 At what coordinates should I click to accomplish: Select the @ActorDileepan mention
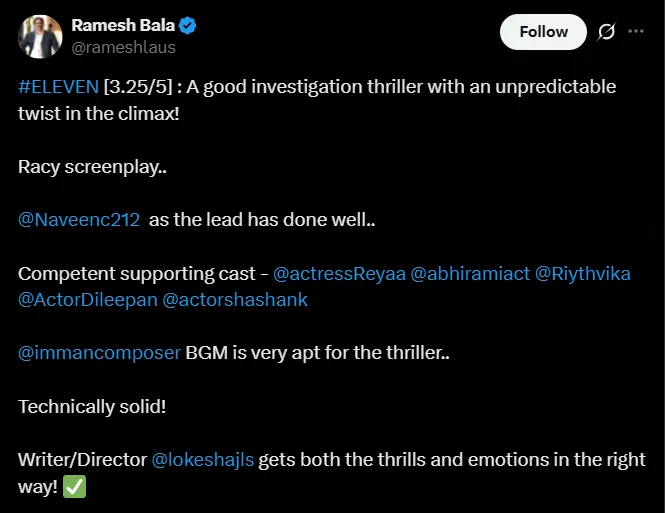tap(88, 299)
